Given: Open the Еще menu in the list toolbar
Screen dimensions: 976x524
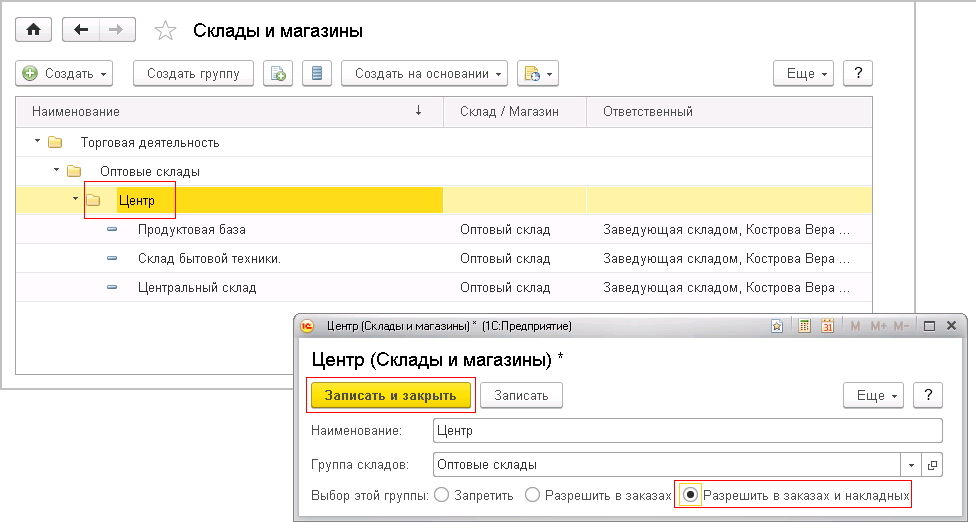Looking at the screenshot, I should (x=803, y=73).
